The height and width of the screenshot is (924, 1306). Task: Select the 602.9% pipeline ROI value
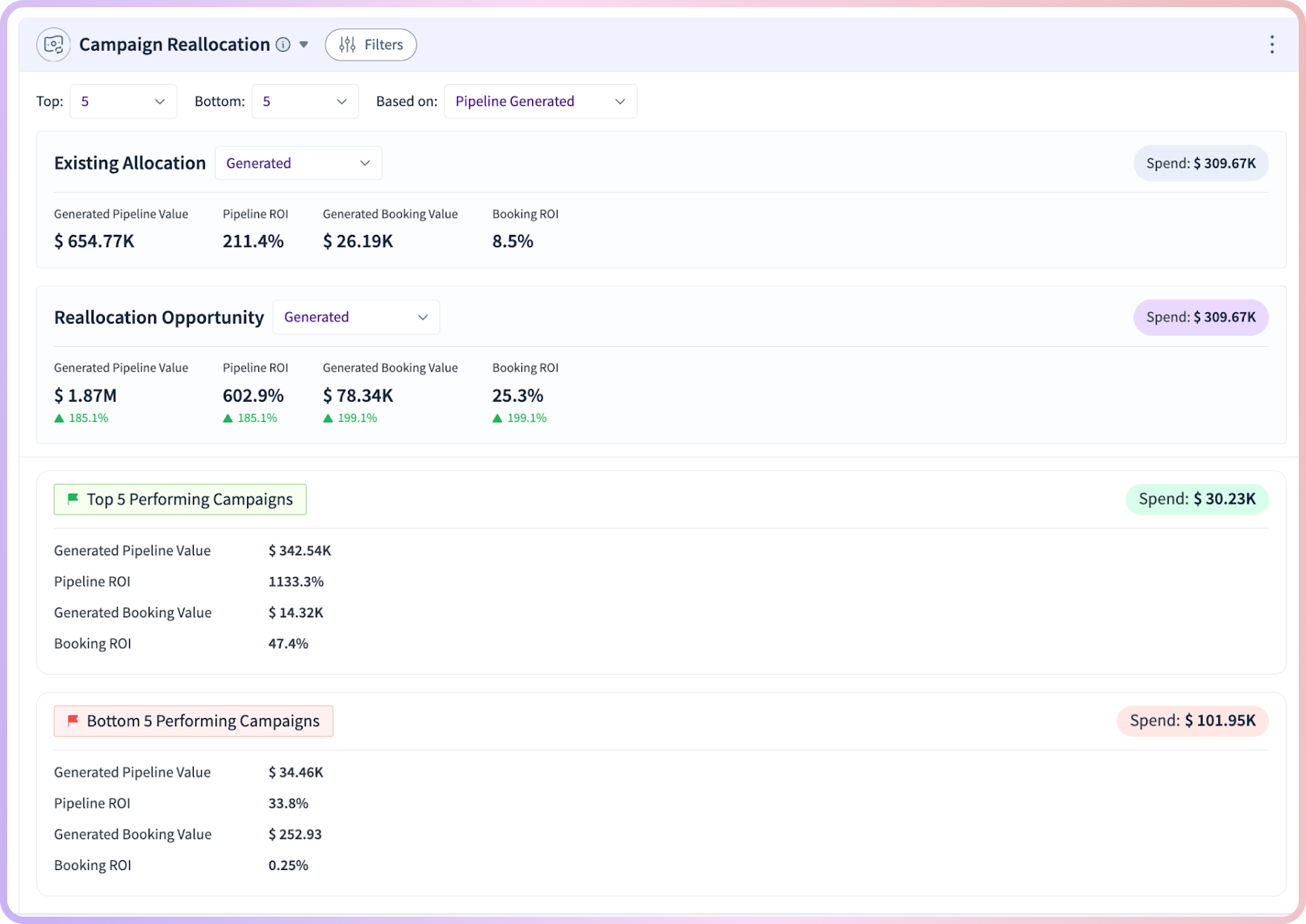pos(253,395)
